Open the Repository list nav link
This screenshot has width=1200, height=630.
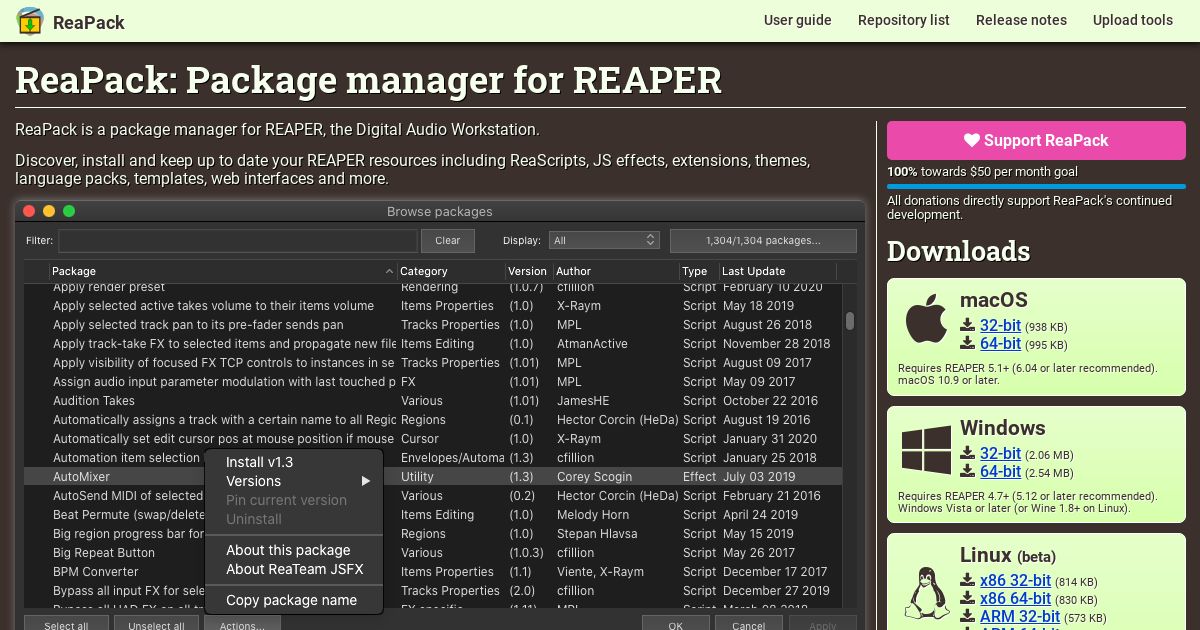tap(904, 20)
